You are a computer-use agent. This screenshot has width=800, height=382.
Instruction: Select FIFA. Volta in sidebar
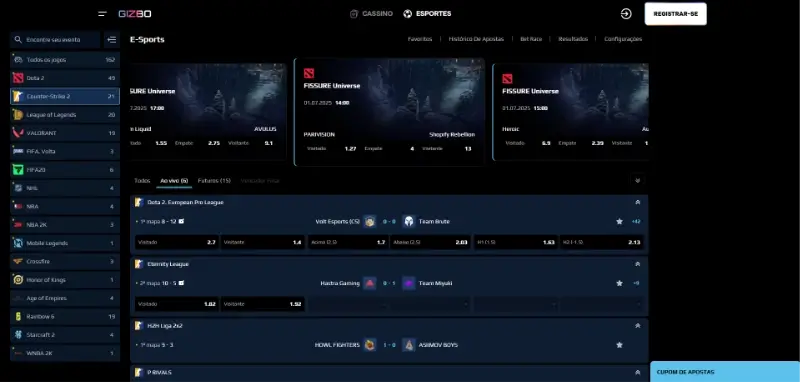(x=65, y=151)
